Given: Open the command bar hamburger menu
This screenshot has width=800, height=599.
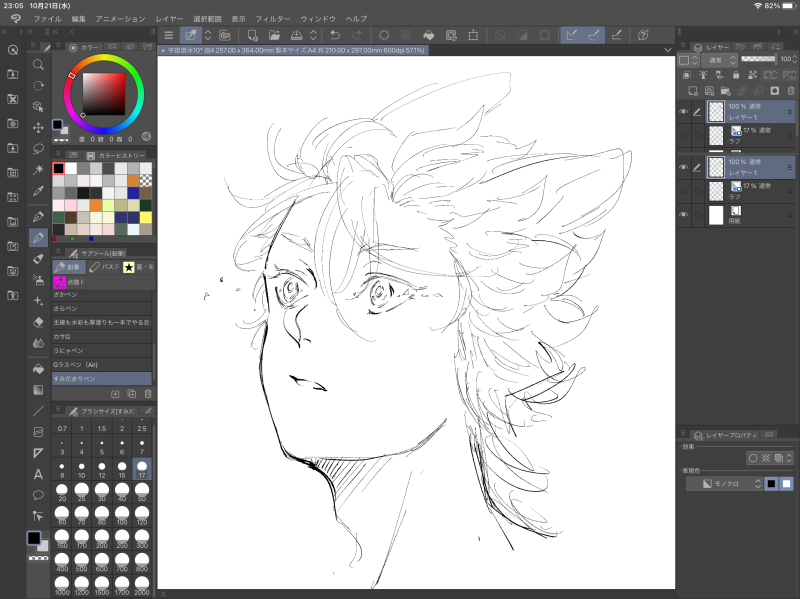Looking at the screenshot, I should [x=168, y=35].
